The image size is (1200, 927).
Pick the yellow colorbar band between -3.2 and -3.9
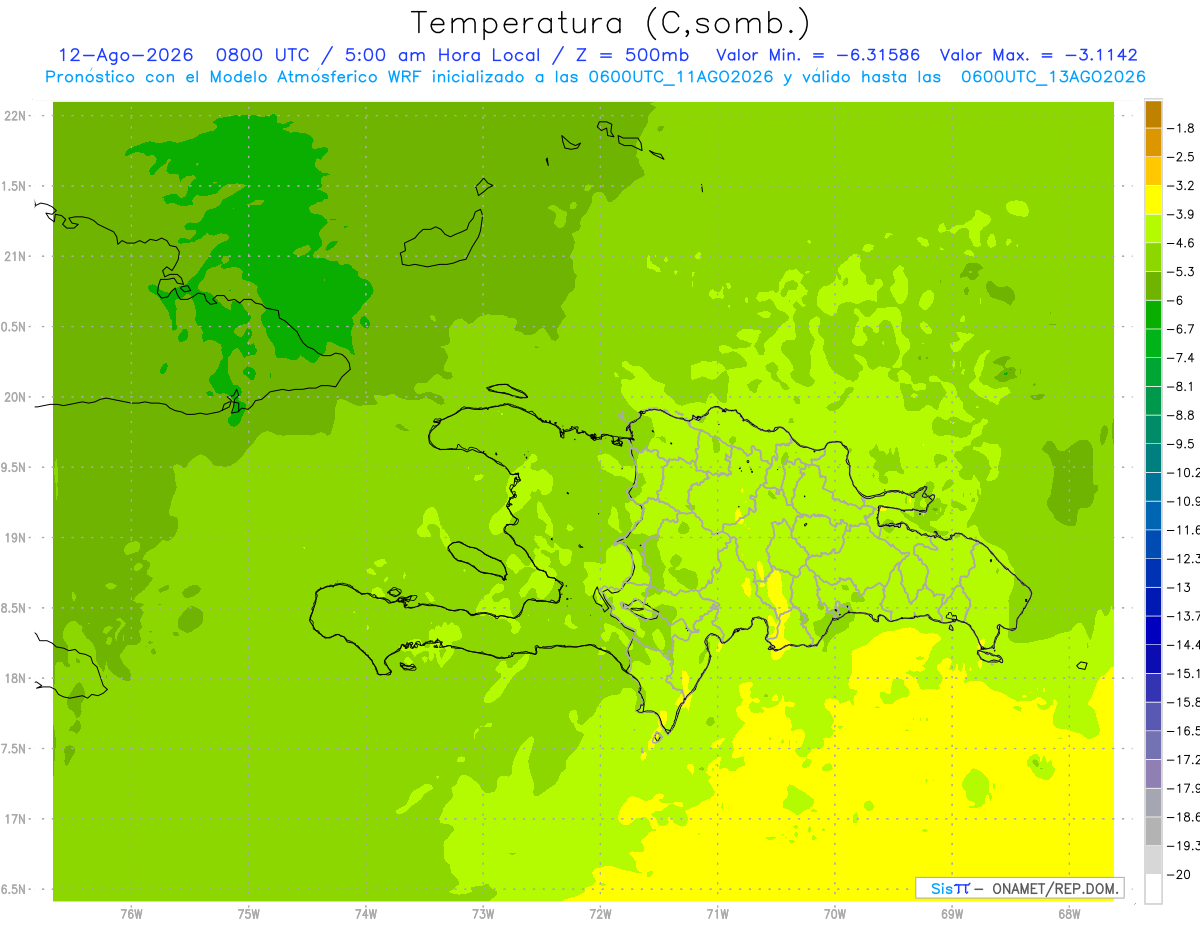1153,200
